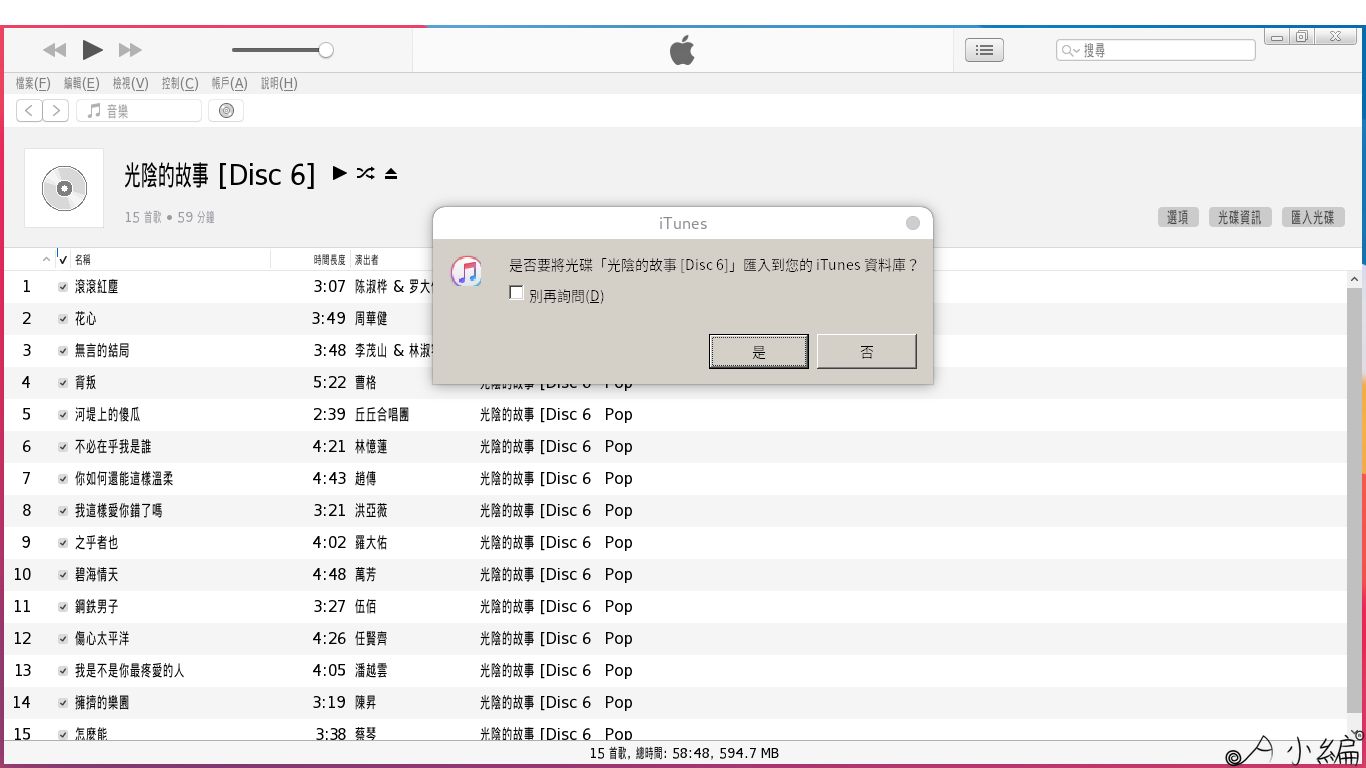Uncheck the track 無言的結局

coord(63,351)
